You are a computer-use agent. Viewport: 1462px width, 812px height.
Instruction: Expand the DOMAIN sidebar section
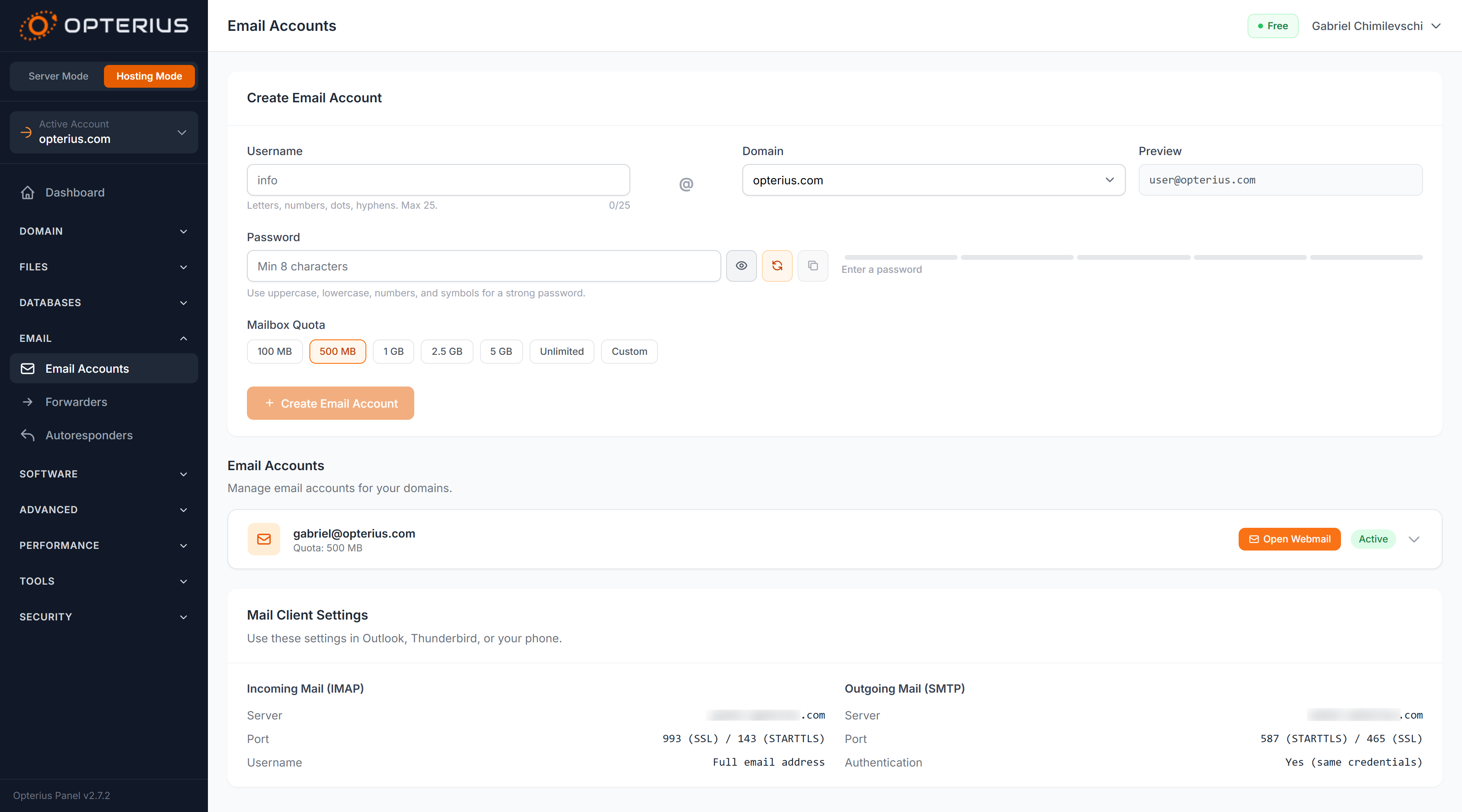104,231
